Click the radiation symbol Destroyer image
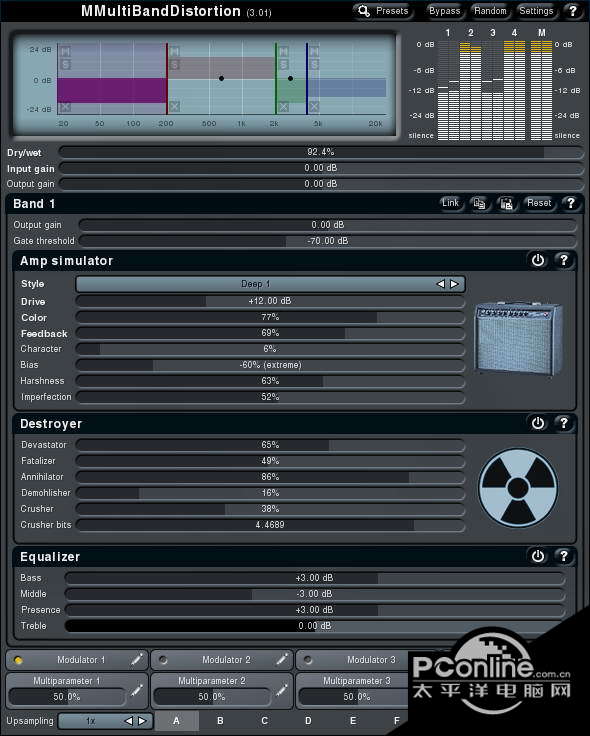 coord(518,488)
